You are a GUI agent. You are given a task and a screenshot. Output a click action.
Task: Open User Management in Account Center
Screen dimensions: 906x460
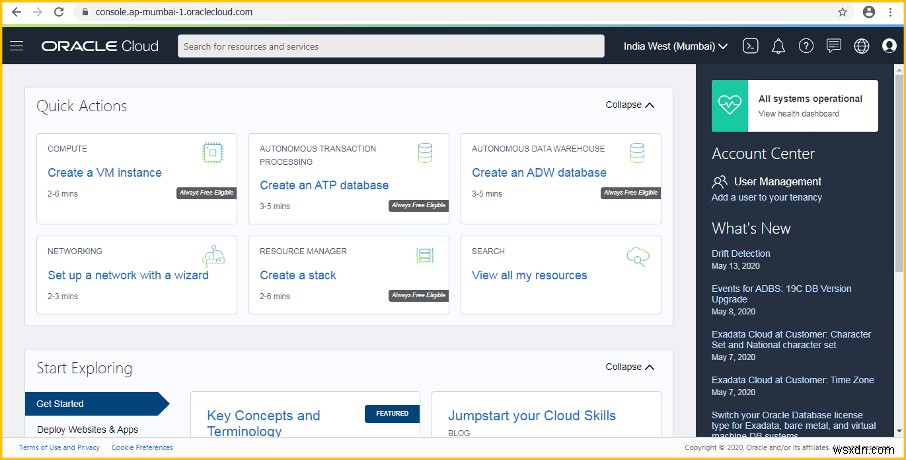click(777, 182)
